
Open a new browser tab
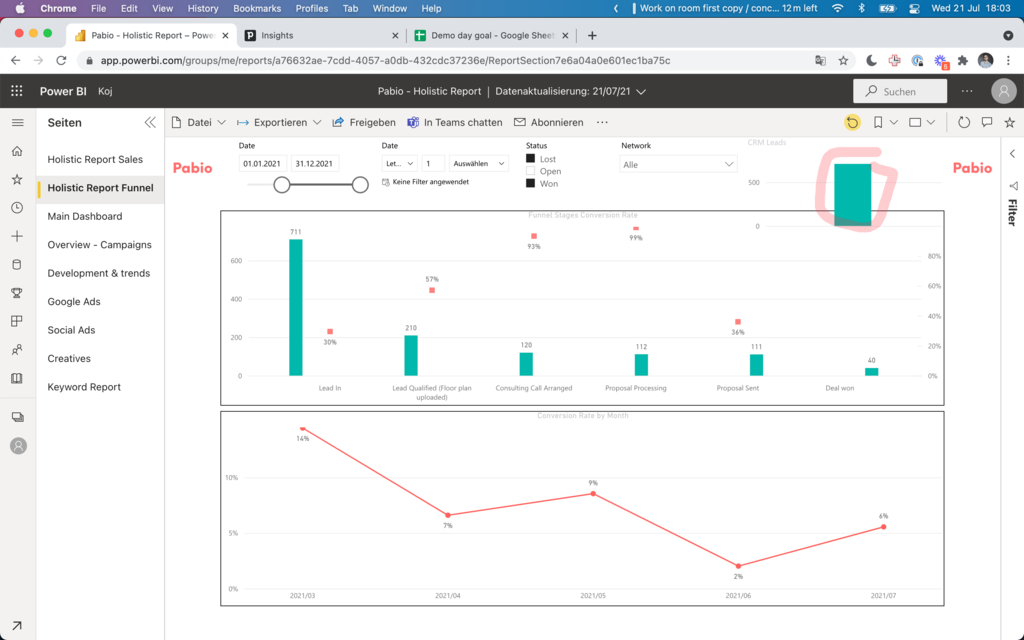(592, 35)
